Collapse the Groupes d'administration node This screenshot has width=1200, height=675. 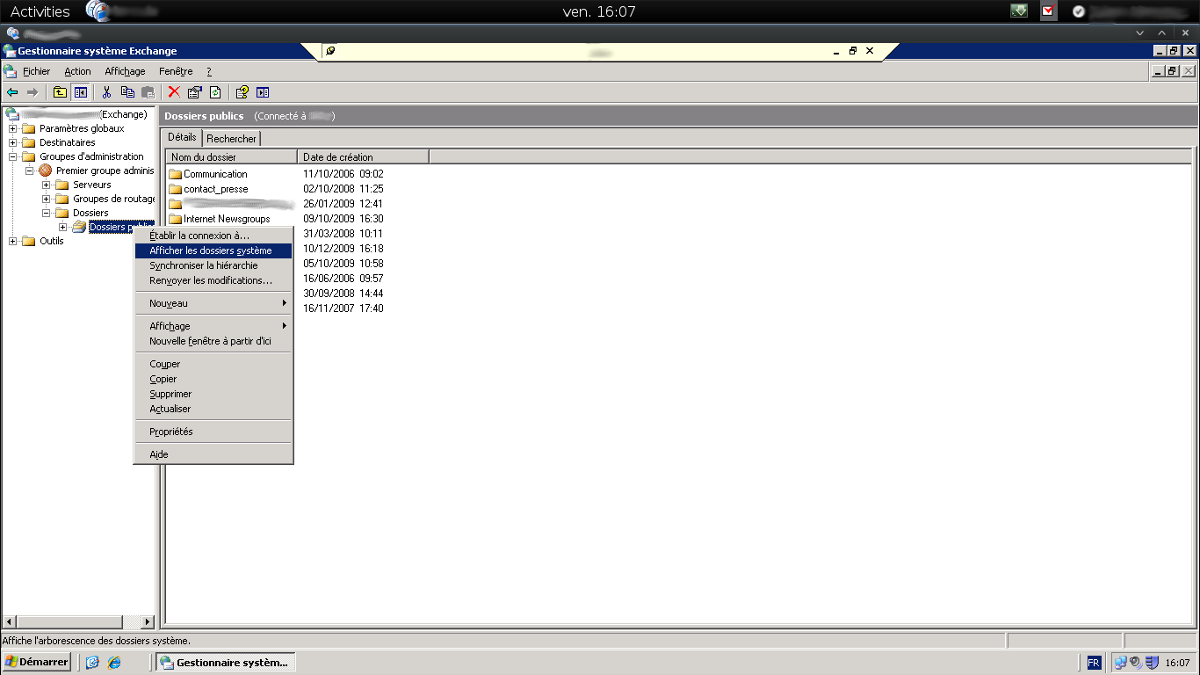coord(13,157)
